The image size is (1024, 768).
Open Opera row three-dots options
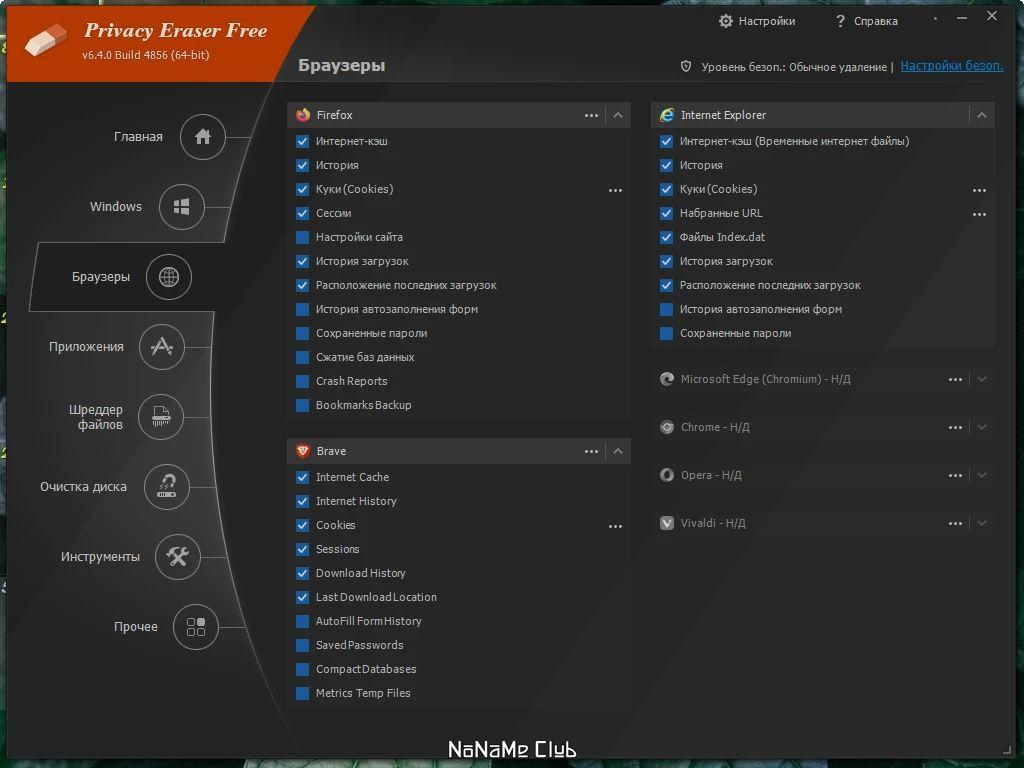(x=955, y=475)
